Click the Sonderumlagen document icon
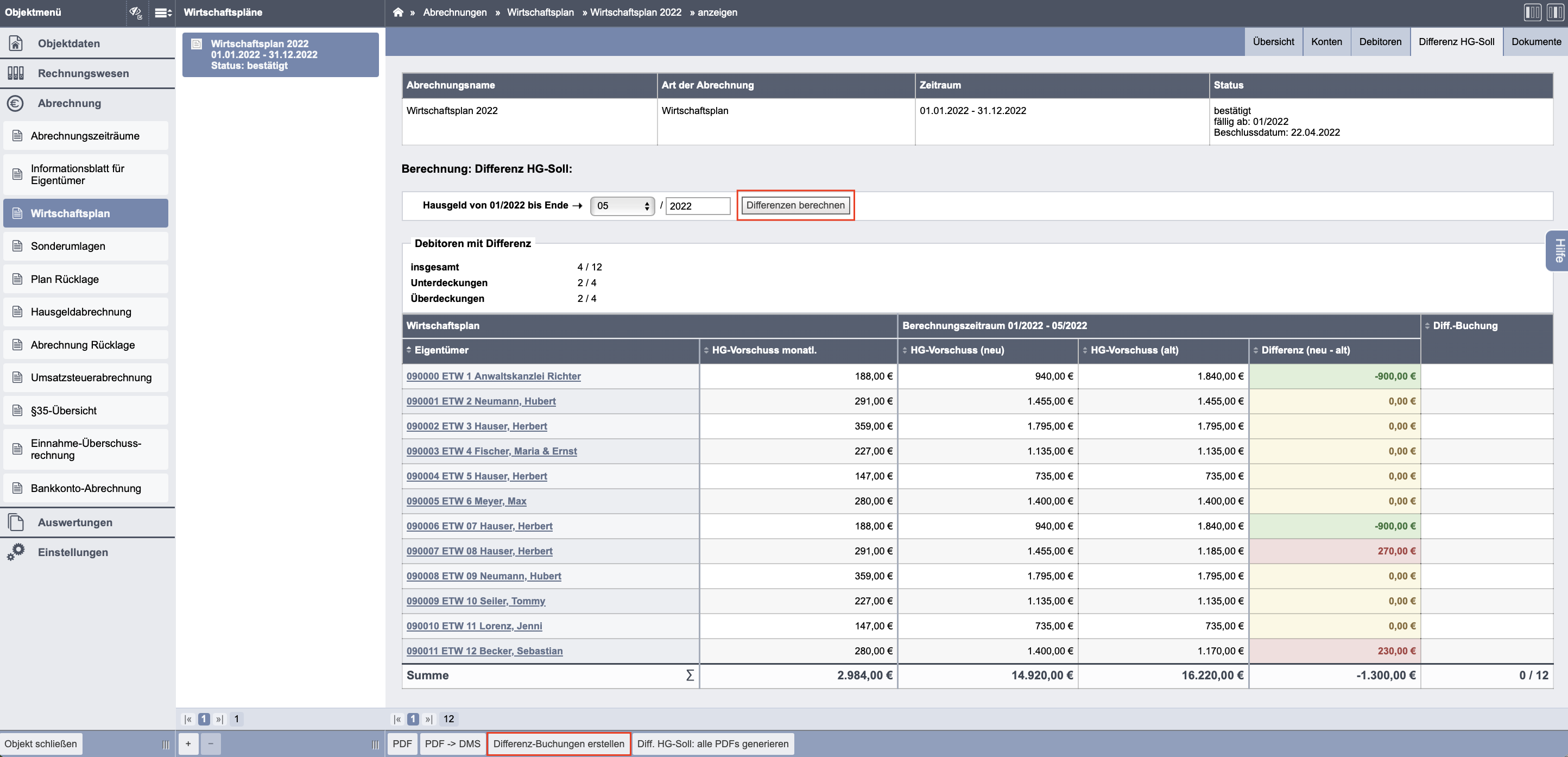Viewport: 1568px width, 757px height. point(18,246)
